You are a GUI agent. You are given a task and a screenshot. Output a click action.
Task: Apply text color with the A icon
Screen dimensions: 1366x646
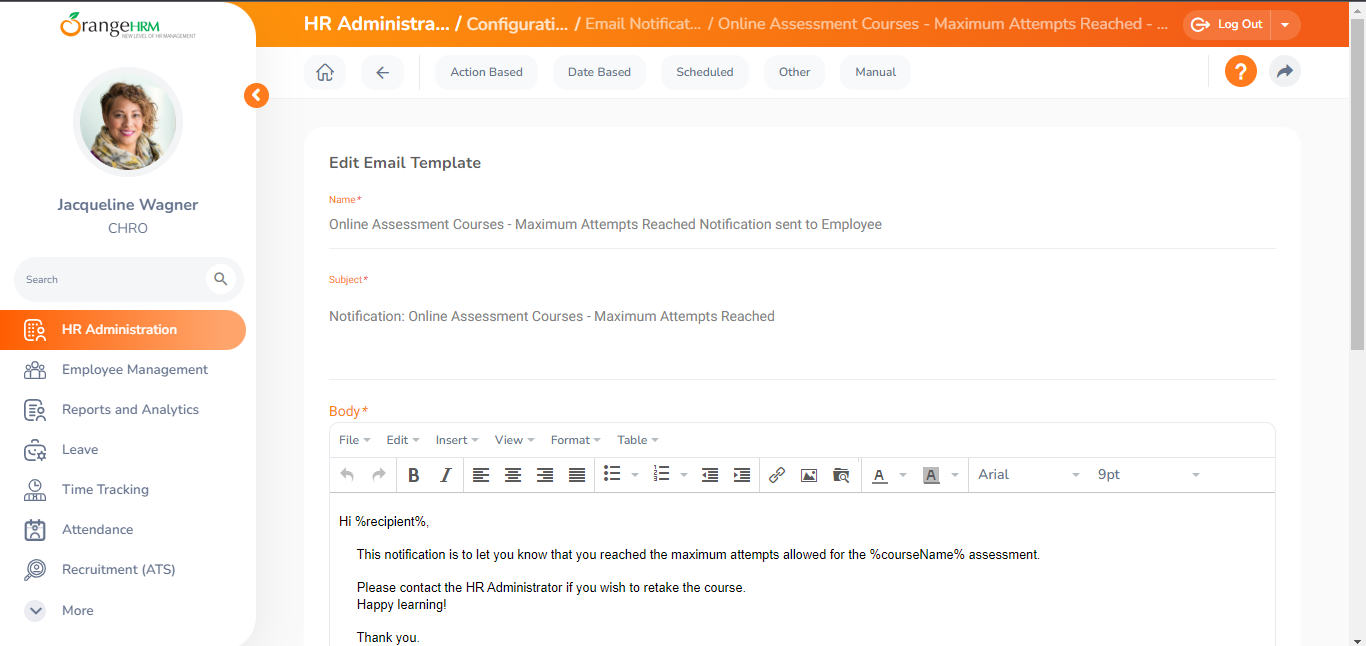pyautogui.click(x=880, y=475)
